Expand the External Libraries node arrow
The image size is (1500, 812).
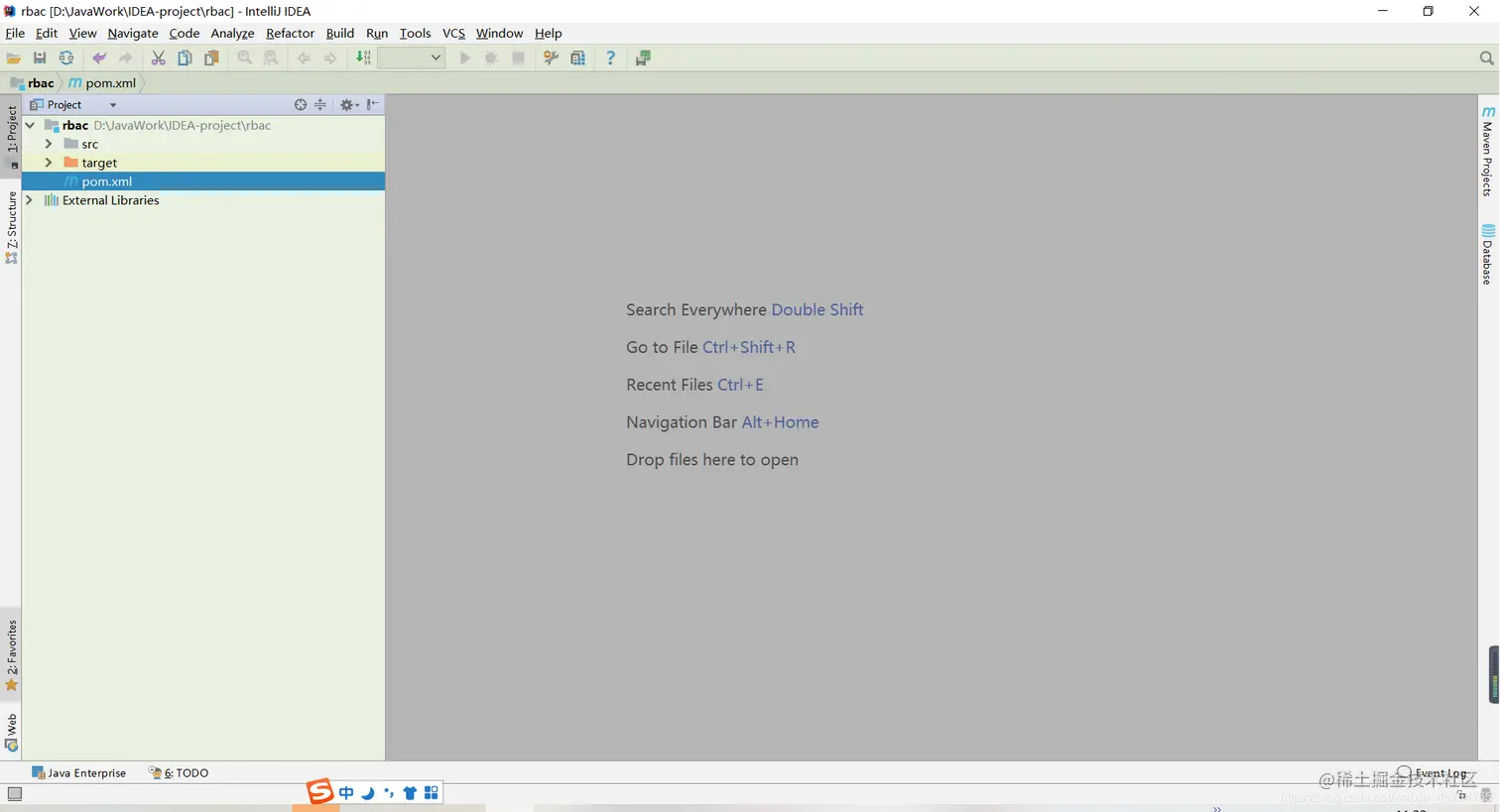(30, 200)
